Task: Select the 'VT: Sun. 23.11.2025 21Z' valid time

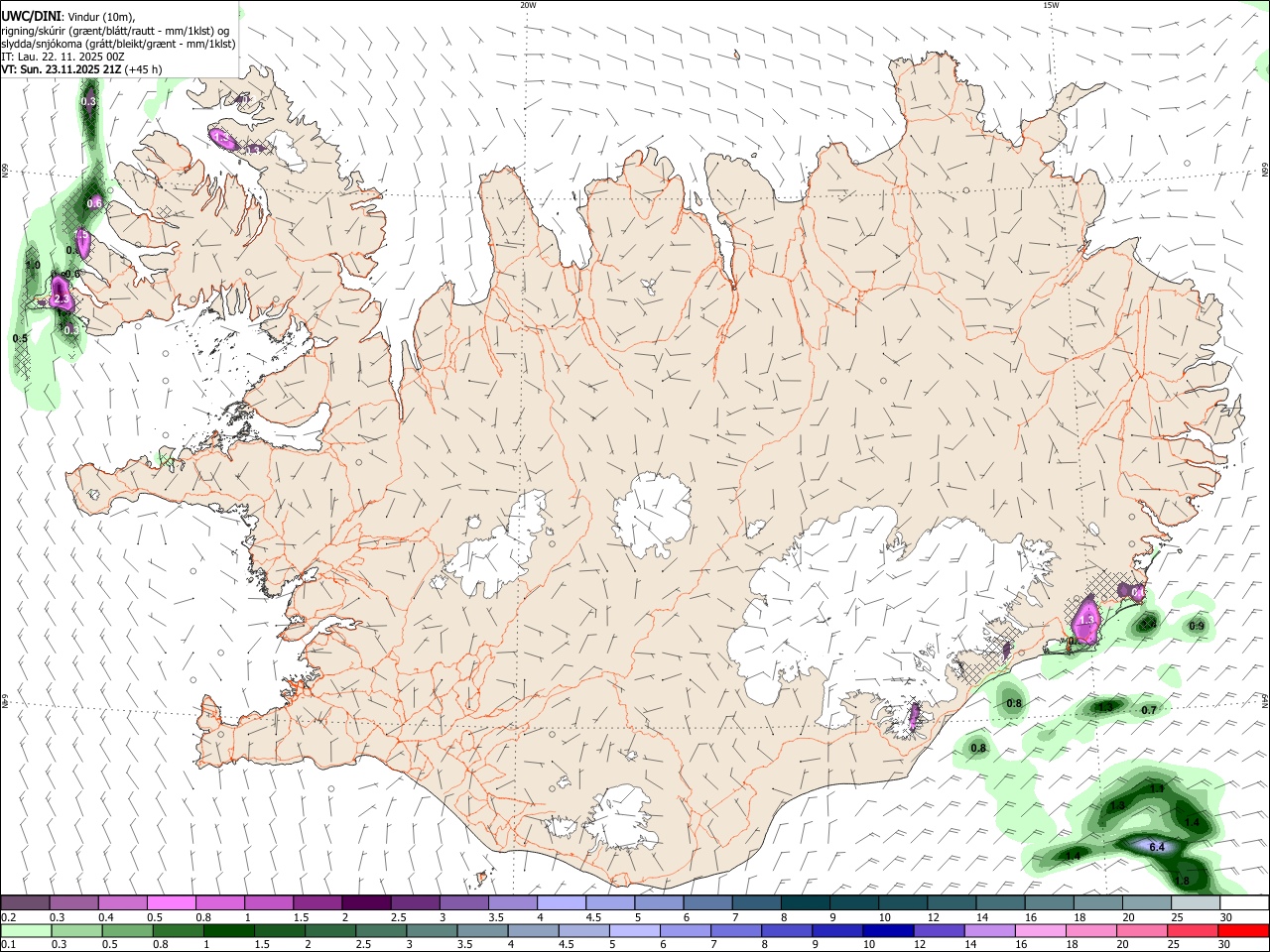Action: [x=61, y=69]
